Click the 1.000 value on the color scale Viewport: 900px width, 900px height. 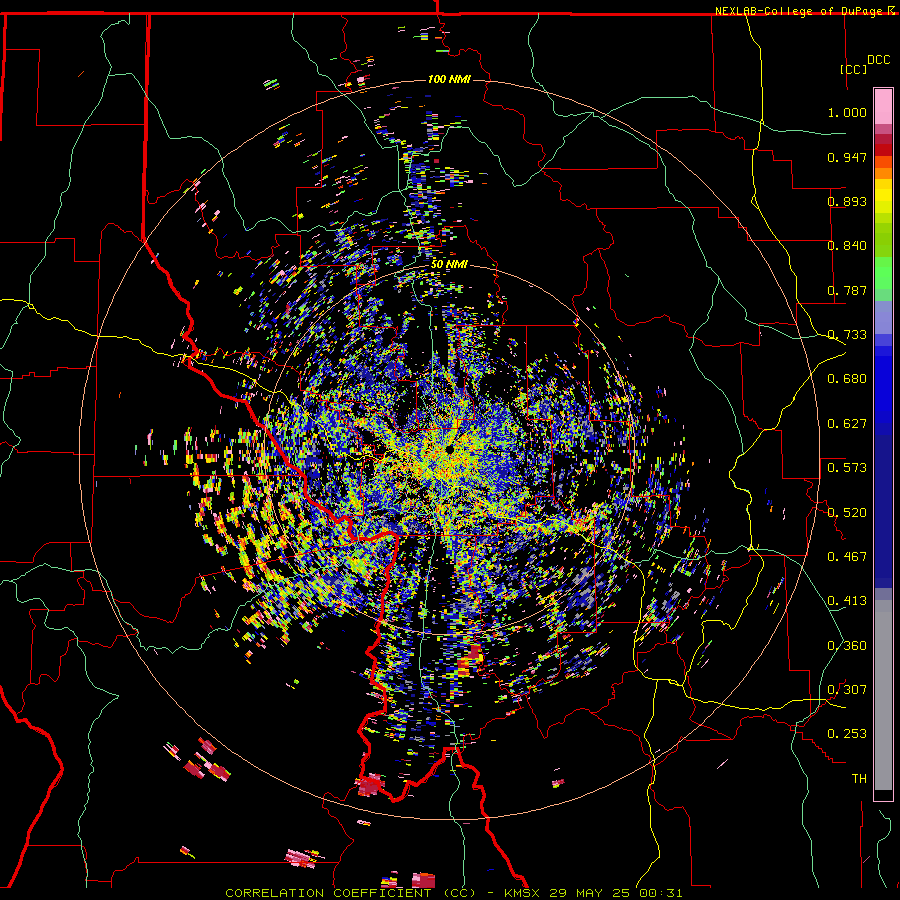(847, 112)
